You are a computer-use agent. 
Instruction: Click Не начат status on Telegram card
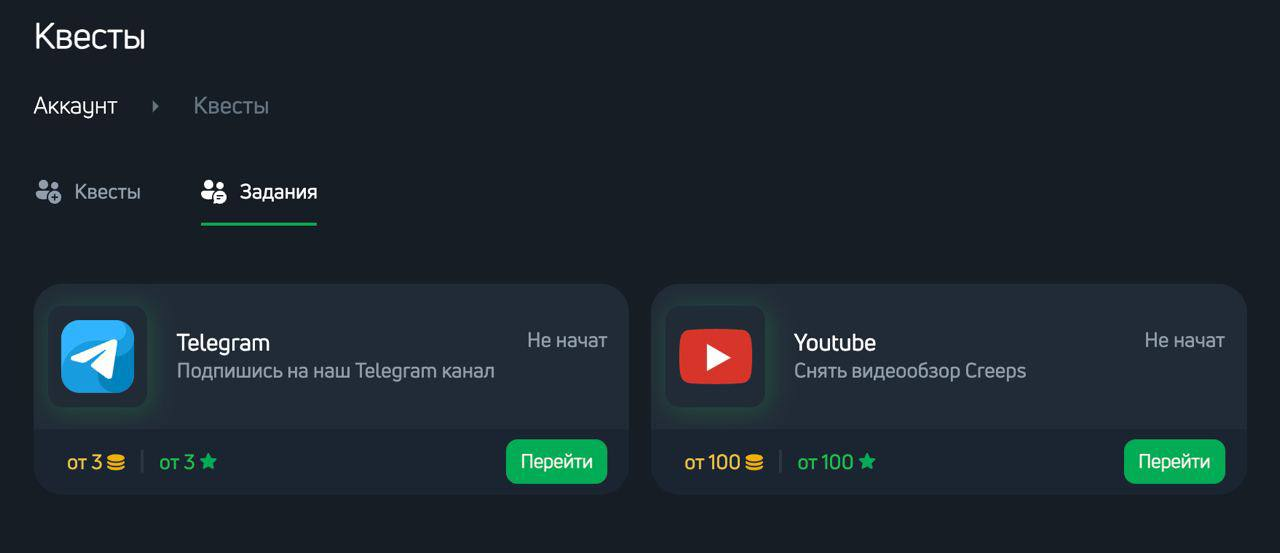click(x=567, y=340)
